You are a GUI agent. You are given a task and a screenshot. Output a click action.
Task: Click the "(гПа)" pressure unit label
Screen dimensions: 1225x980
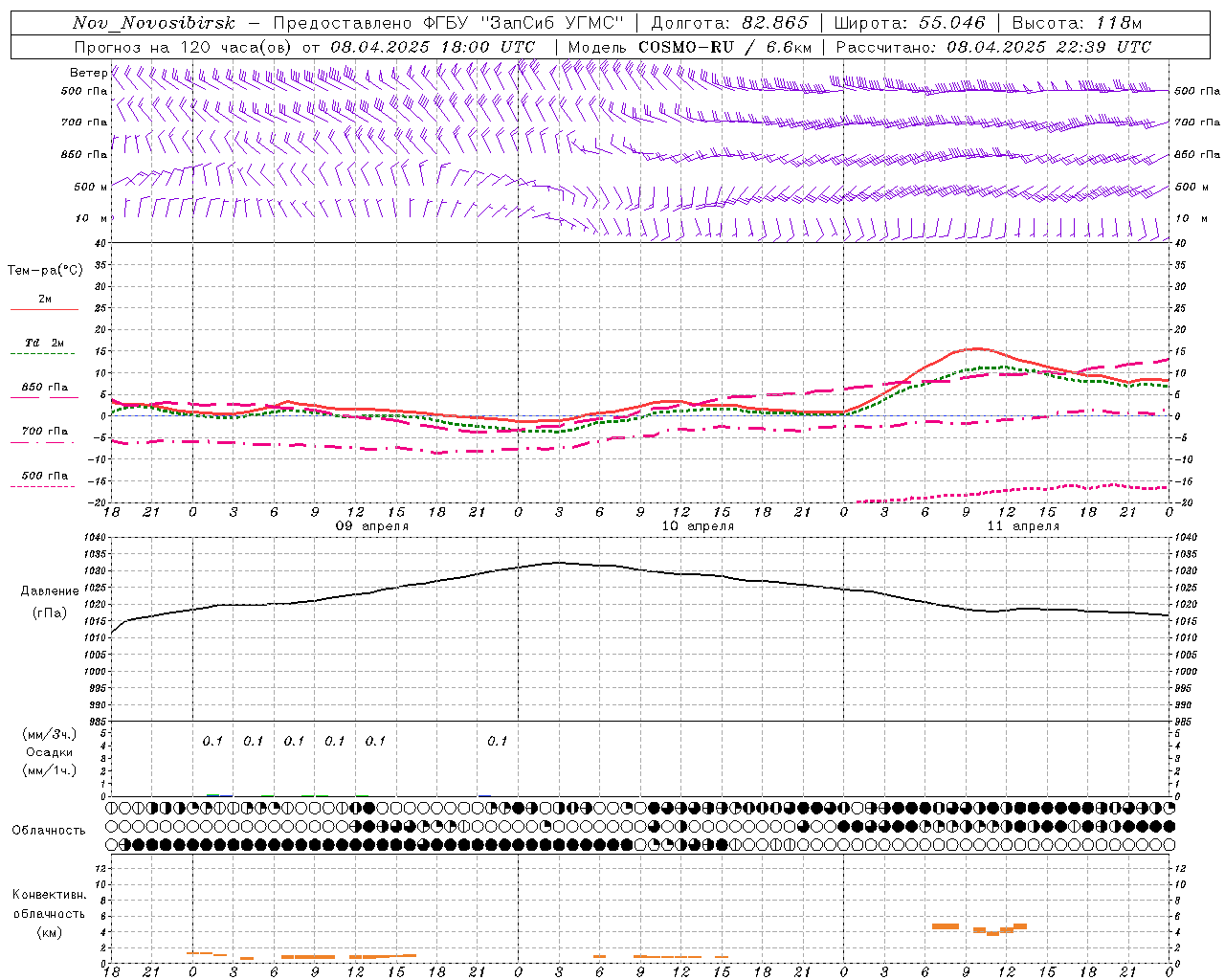coord(49,613)
